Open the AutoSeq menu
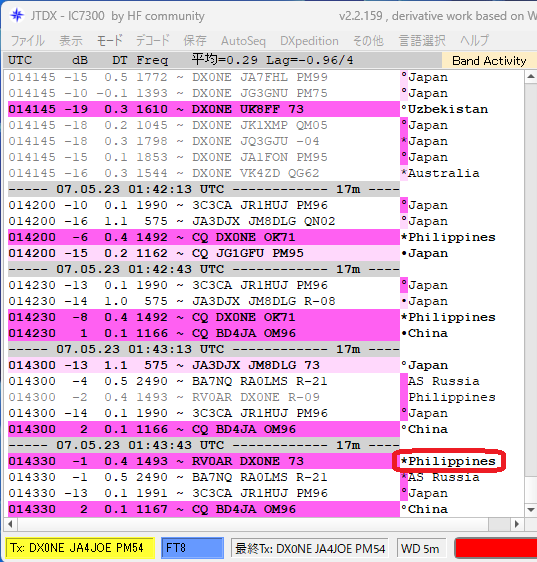 [243, 41]
